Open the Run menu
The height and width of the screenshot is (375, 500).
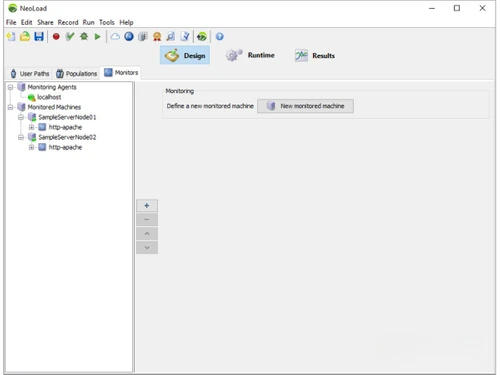pos(89,22)
